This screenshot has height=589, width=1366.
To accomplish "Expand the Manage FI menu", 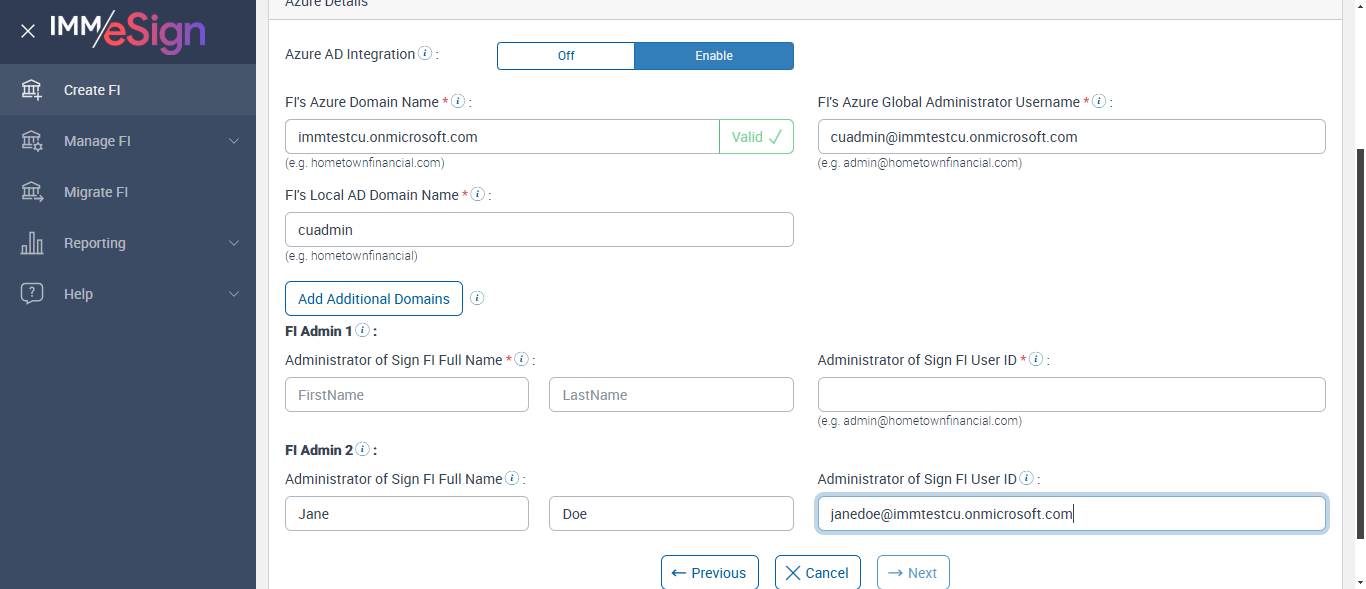I will pyautogui.click(x=234, y=141).
